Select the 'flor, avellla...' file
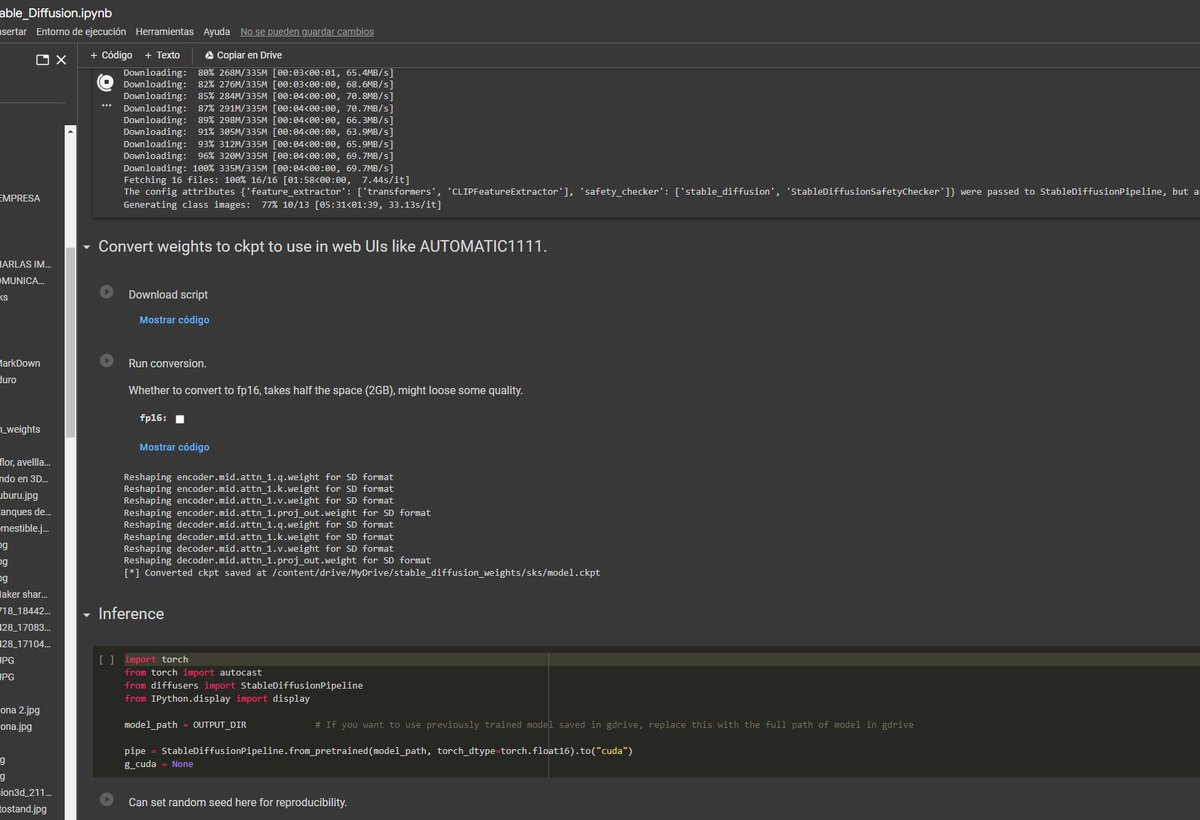Image resolution: width=1200 pixels, height=820 pixels. 23,462
